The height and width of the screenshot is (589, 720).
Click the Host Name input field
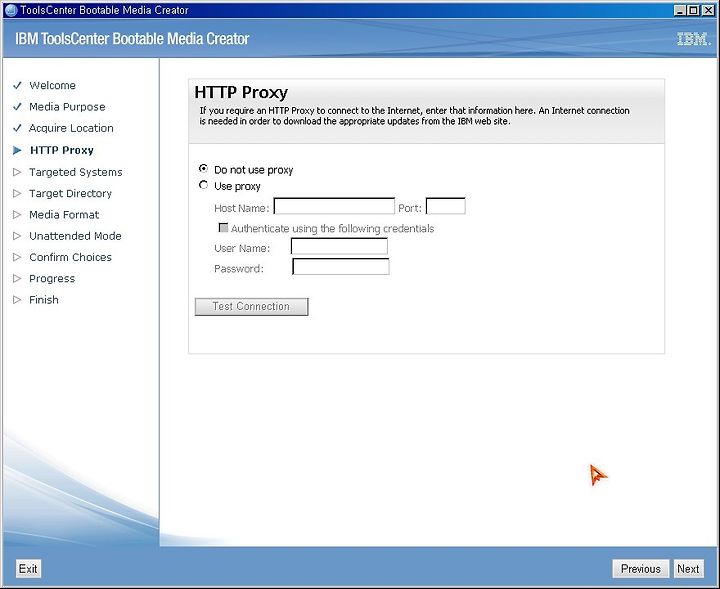click(x=334, y=206)
